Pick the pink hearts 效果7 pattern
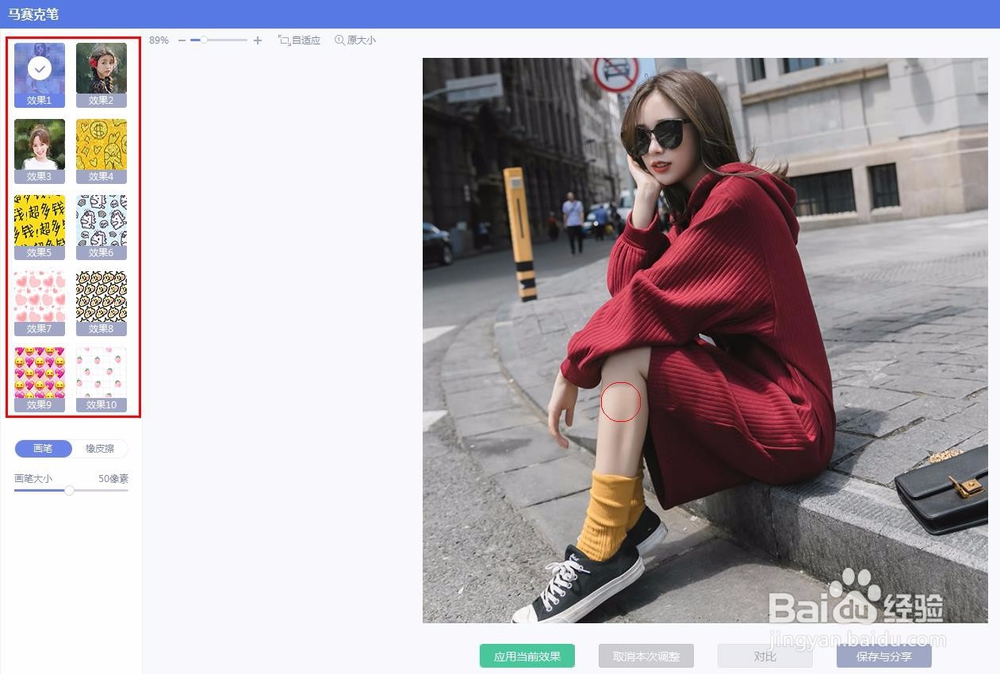The width and height of the screenshot is (1000, 674). (x=40, y=303)
